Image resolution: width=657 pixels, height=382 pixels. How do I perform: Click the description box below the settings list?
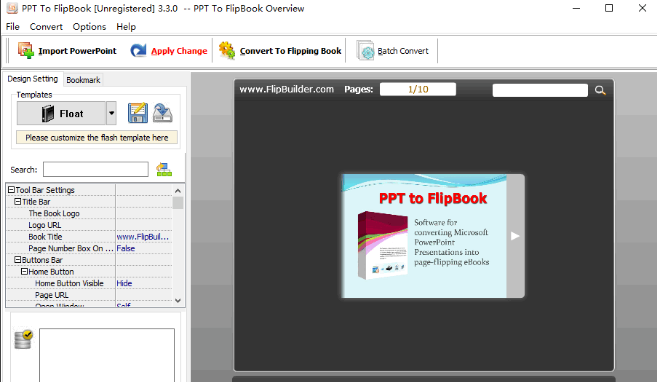107,355
